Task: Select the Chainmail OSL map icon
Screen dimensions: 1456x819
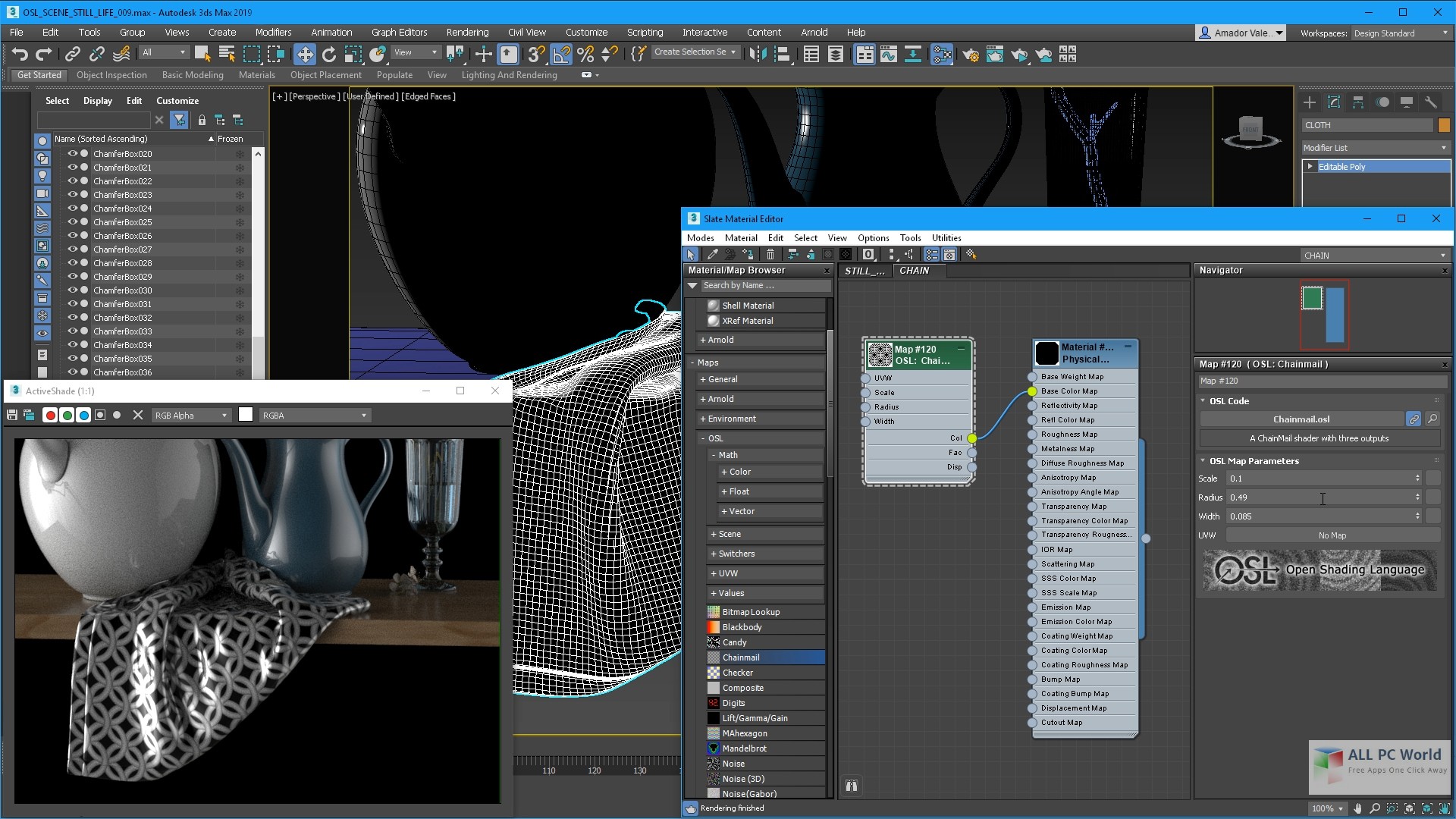Action: click(712, 657)
